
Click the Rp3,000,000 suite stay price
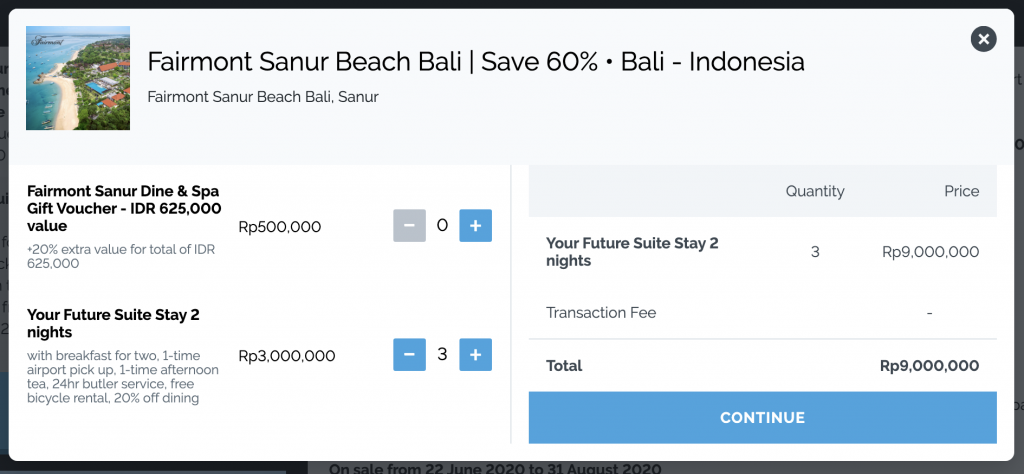[287, 356]
